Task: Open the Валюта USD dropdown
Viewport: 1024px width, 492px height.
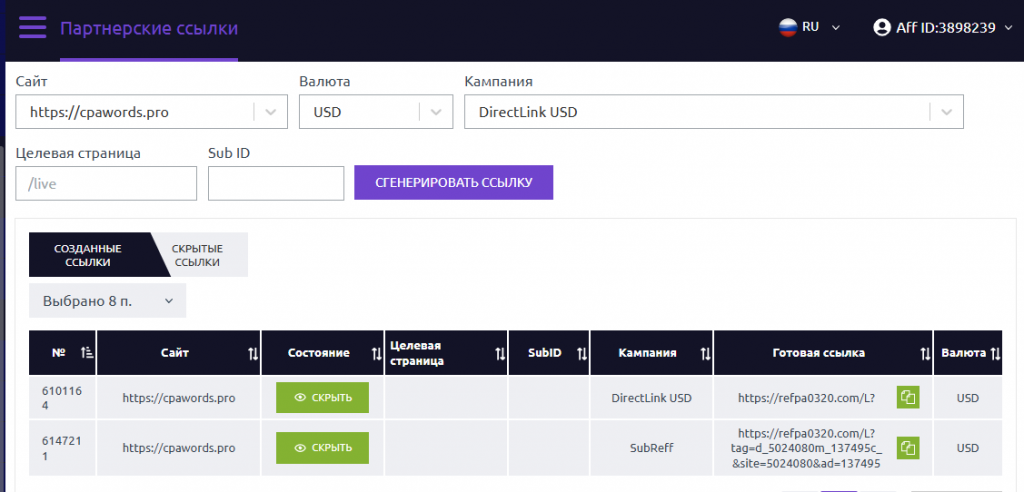Action: click(x=436, y=112)
